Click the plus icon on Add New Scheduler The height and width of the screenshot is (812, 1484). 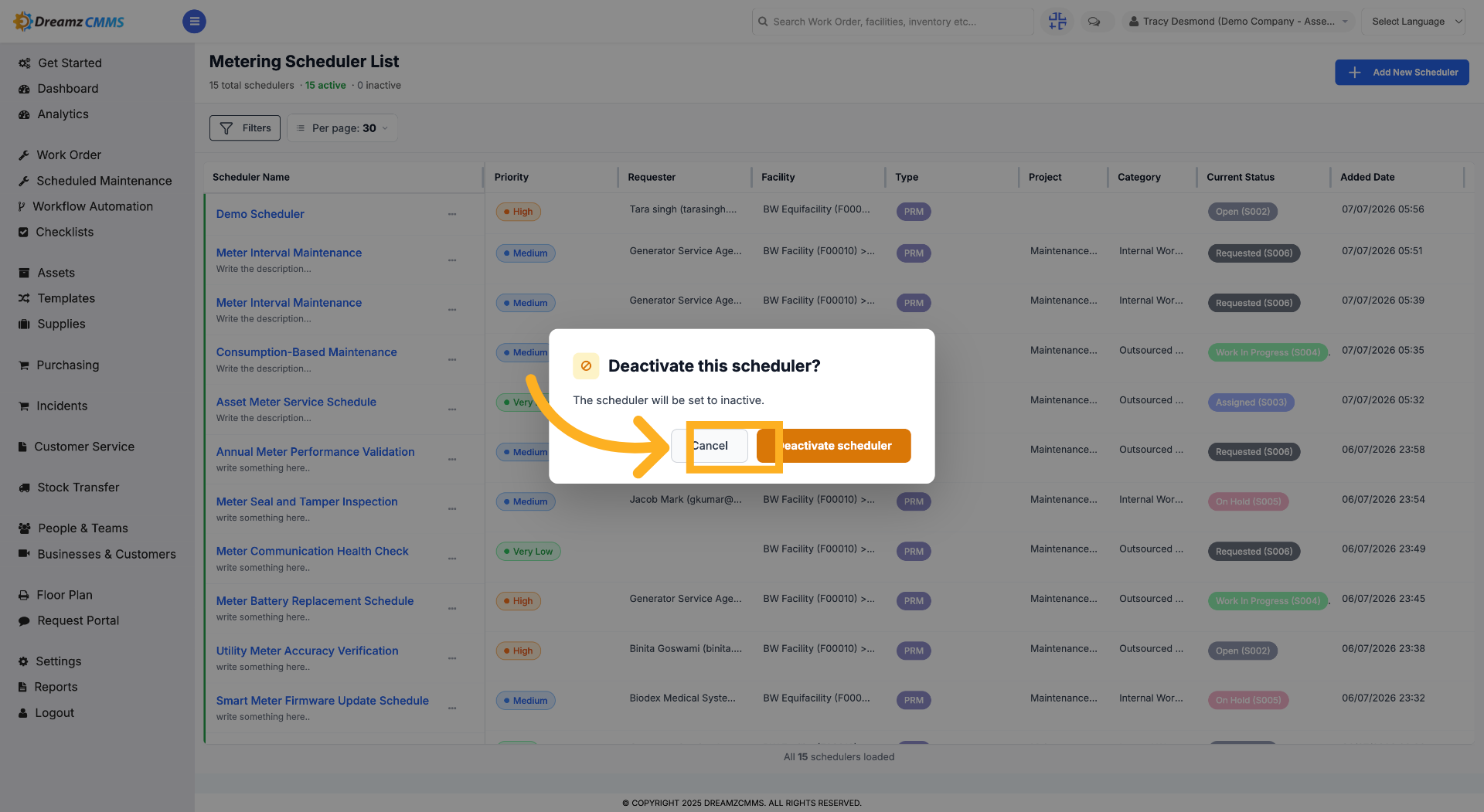1354,73
